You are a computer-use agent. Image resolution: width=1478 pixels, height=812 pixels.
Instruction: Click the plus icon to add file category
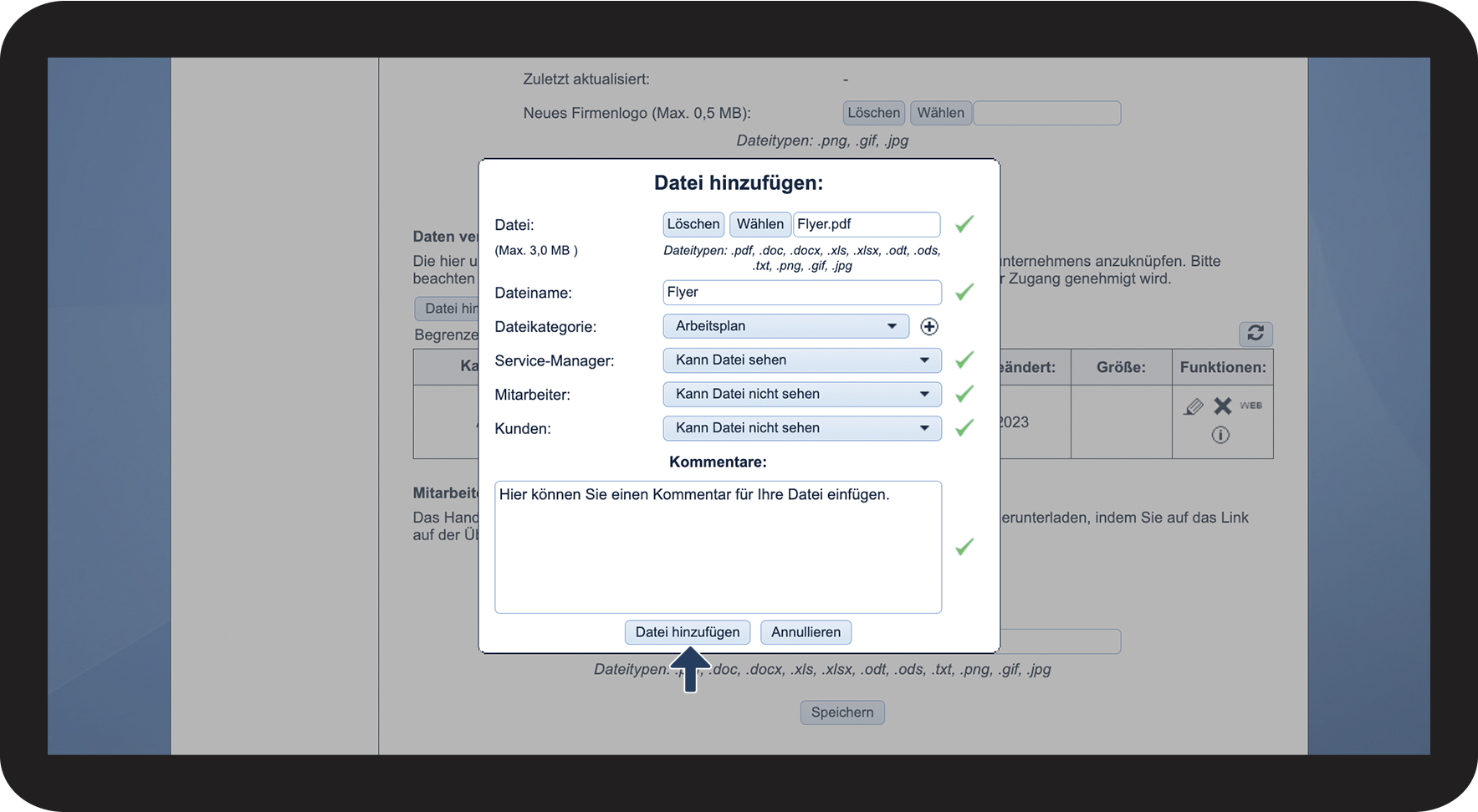point(928,327)
